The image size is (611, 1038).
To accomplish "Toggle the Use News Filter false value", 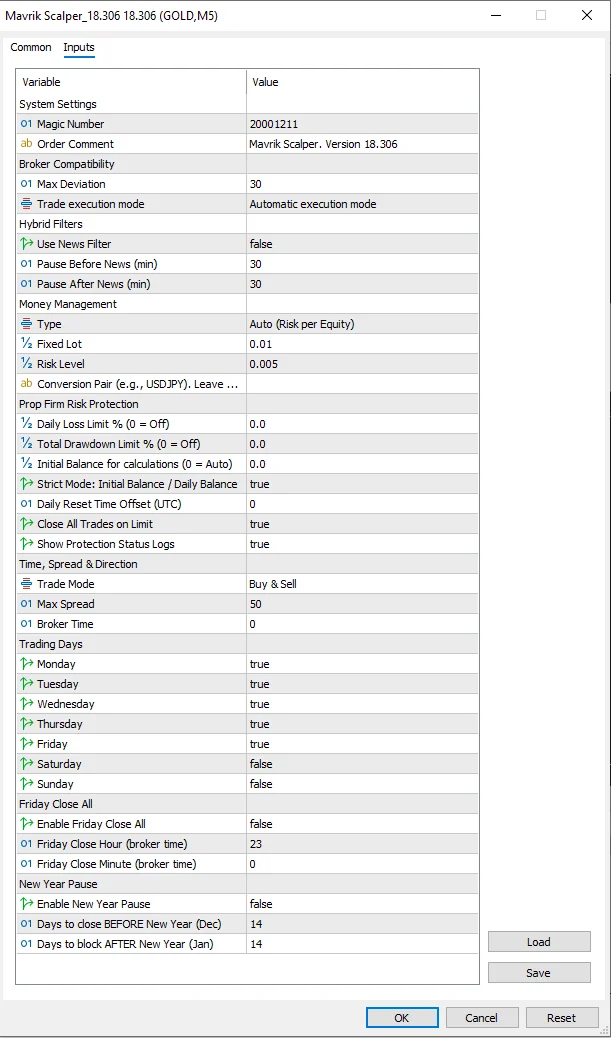I will coord(362,244).
